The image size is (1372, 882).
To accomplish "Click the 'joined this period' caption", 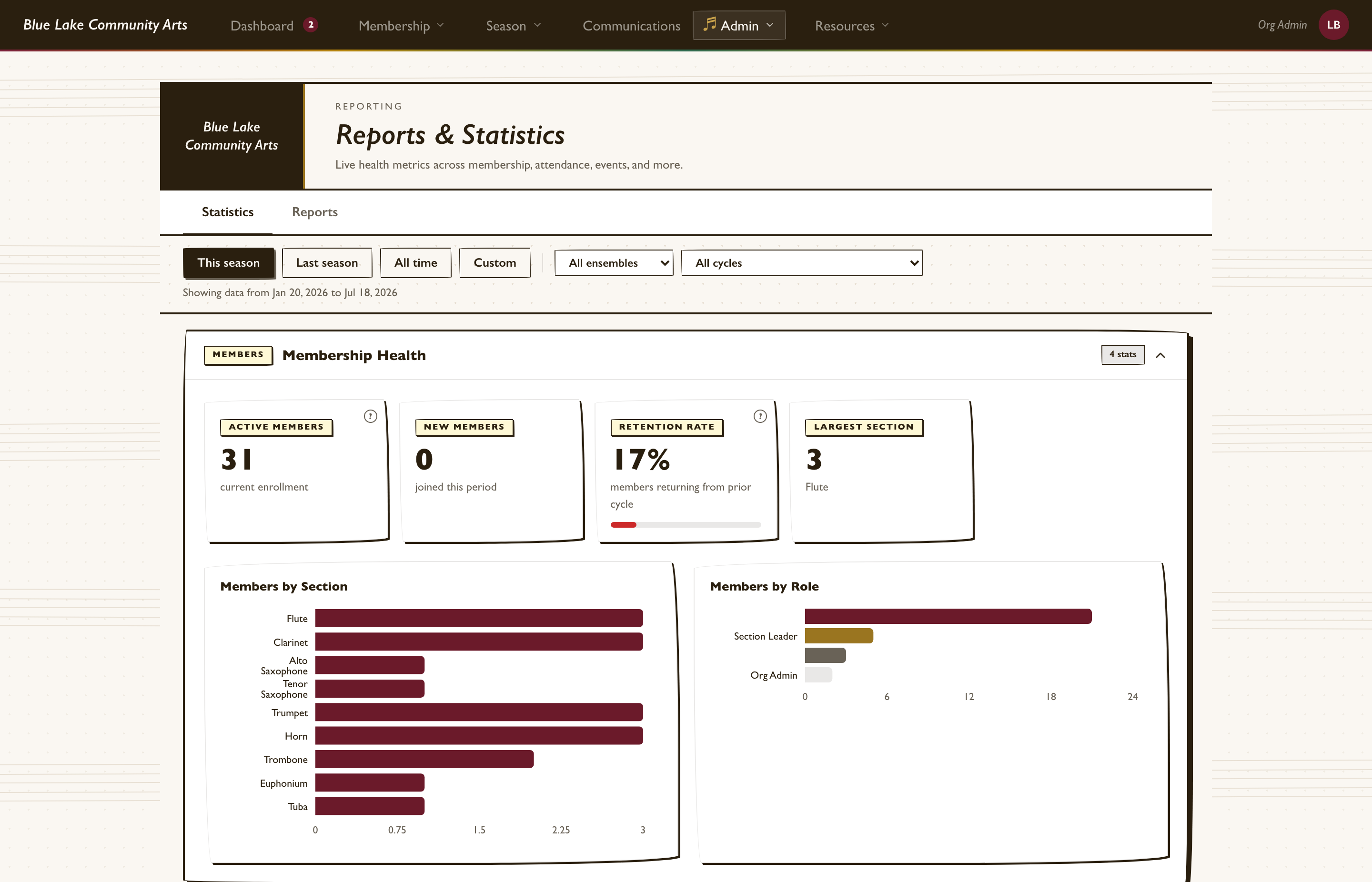I will [x=455, y=487].
